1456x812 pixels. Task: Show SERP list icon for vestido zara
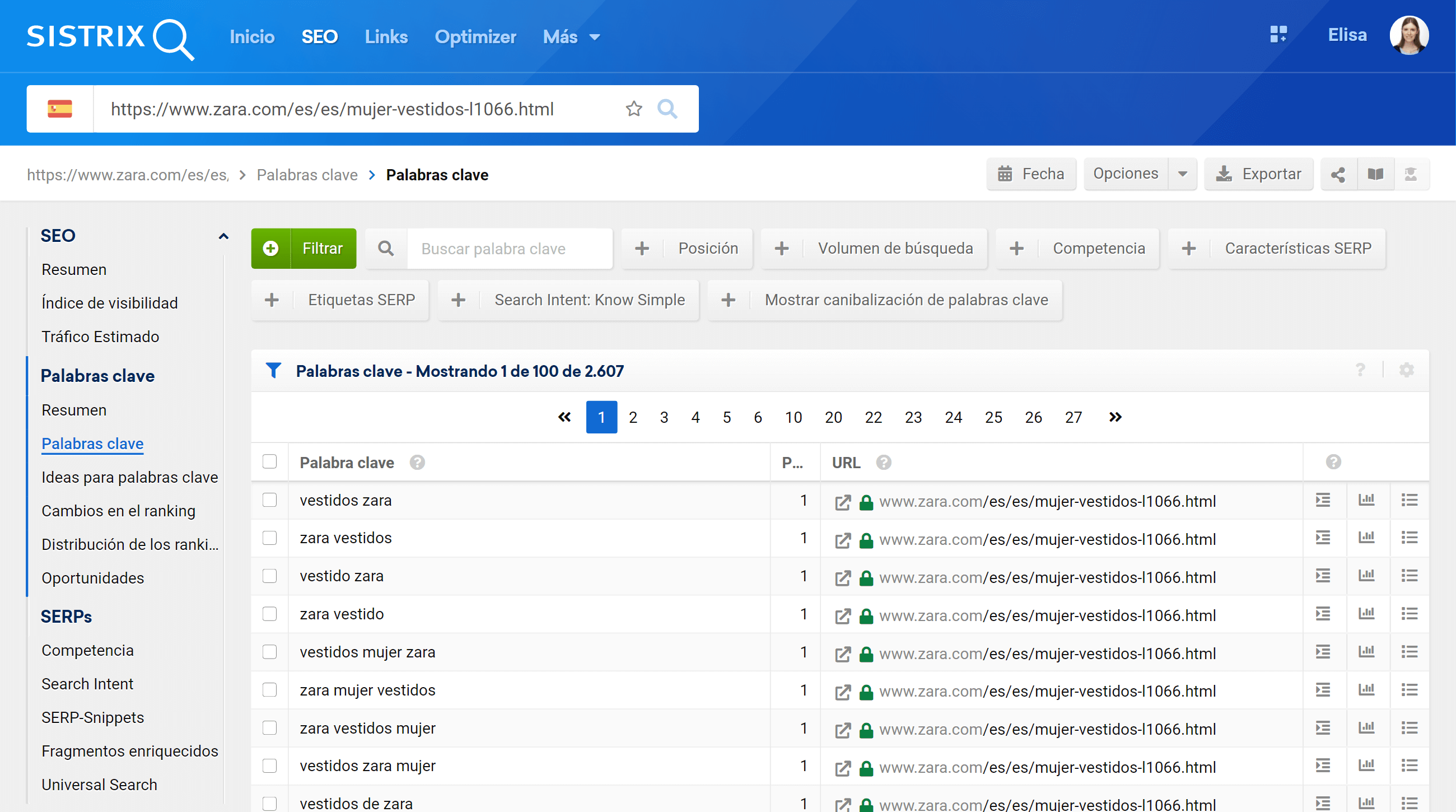tap(1409, 576)
